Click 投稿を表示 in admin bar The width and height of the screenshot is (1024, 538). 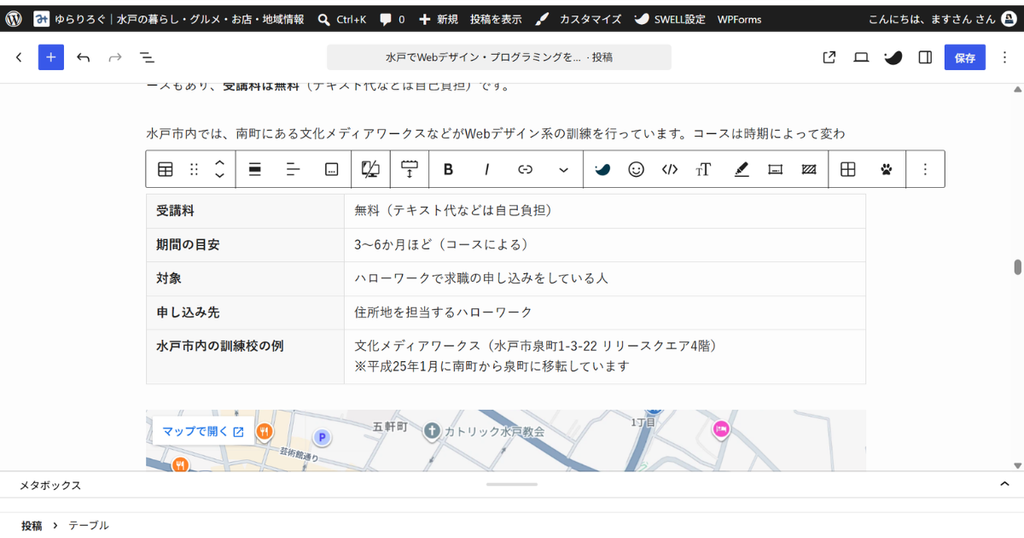point(496,19)
